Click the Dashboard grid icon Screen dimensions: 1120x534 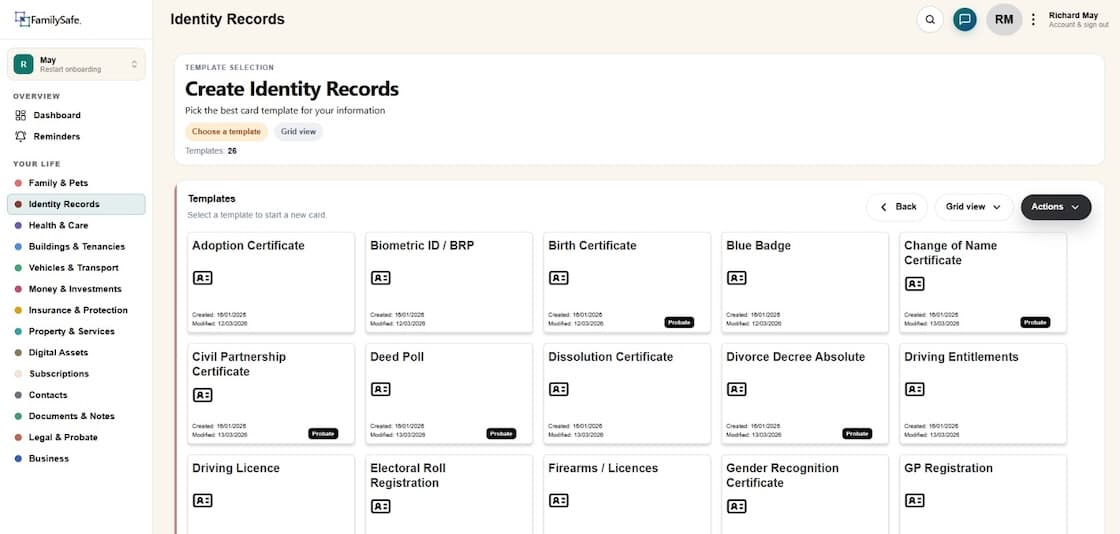coord(21,115)
